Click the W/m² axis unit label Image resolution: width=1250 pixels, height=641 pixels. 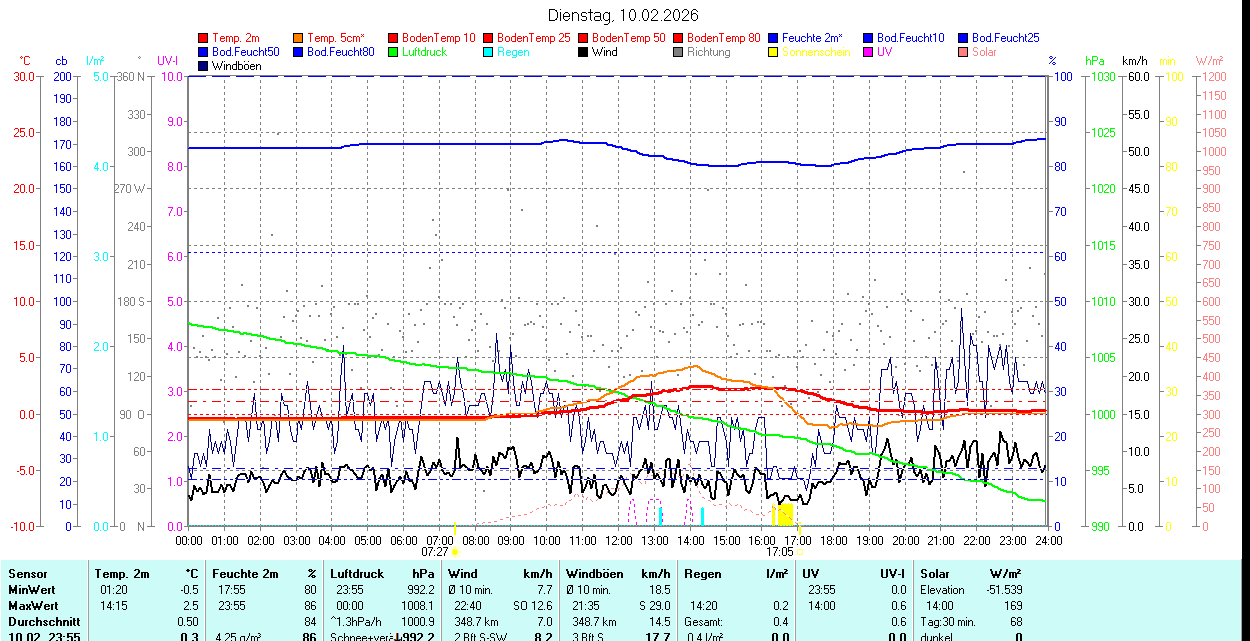coord(1210,61)
